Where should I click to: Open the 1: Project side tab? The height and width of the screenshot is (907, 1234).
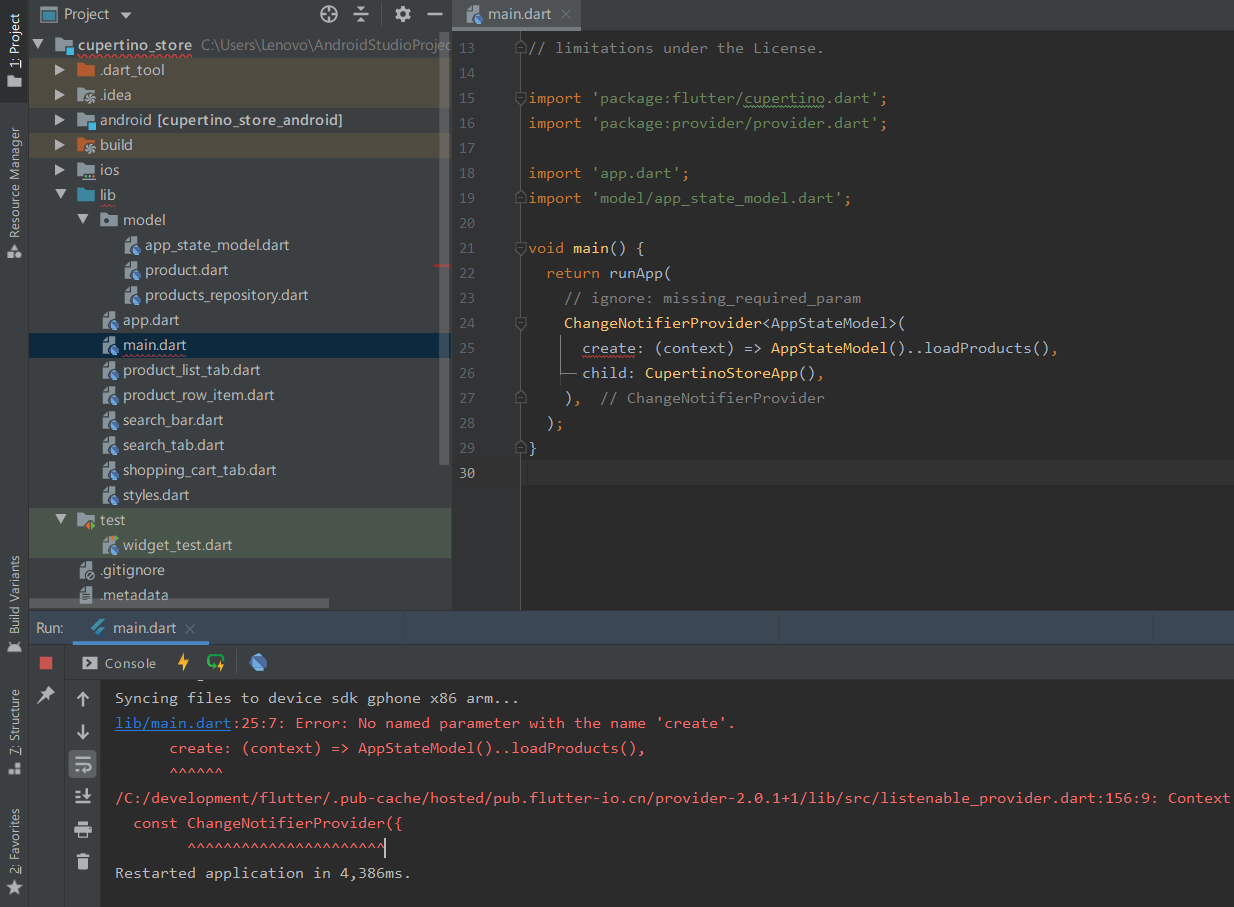(14, 50)
